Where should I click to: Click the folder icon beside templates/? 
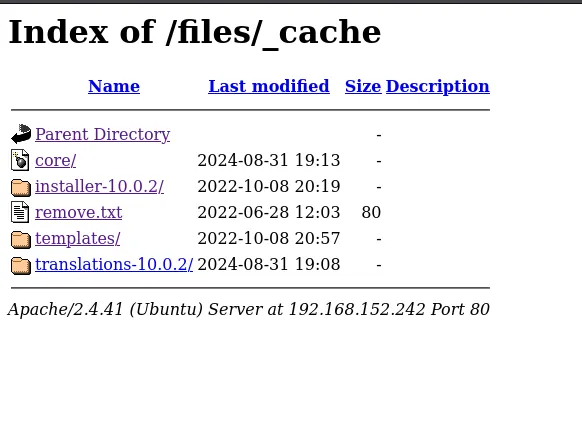tap(21, 239)
